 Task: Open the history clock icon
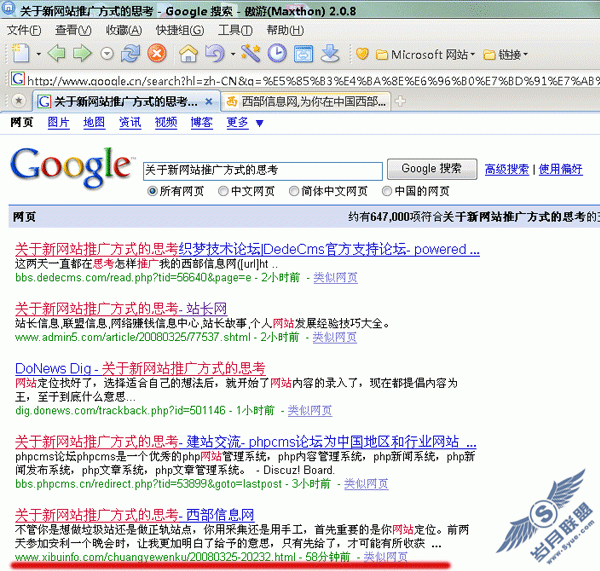276,54
